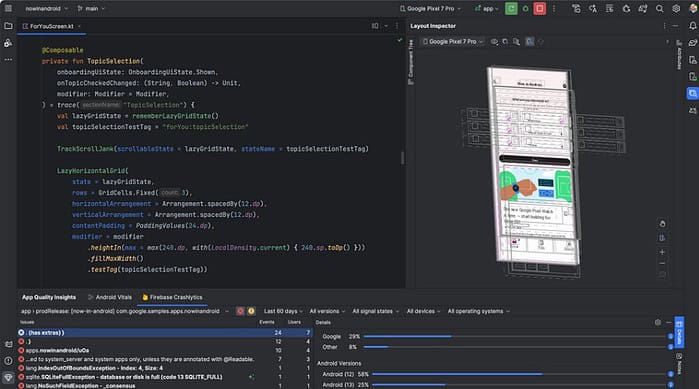The height and width of the screenshot is (389, 699).
Task: Select the pan hand tool in Layout Inspector
Action: click(x=662, y=224)
